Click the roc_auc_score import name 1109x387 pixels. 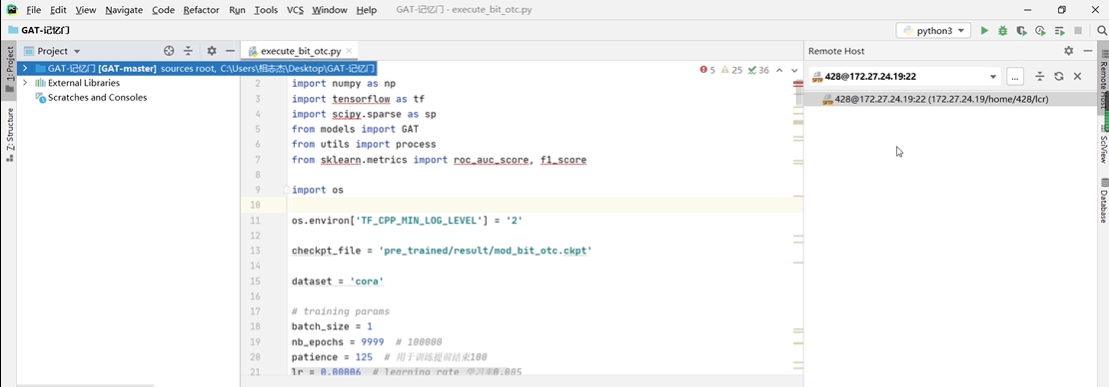pos(491,160)
